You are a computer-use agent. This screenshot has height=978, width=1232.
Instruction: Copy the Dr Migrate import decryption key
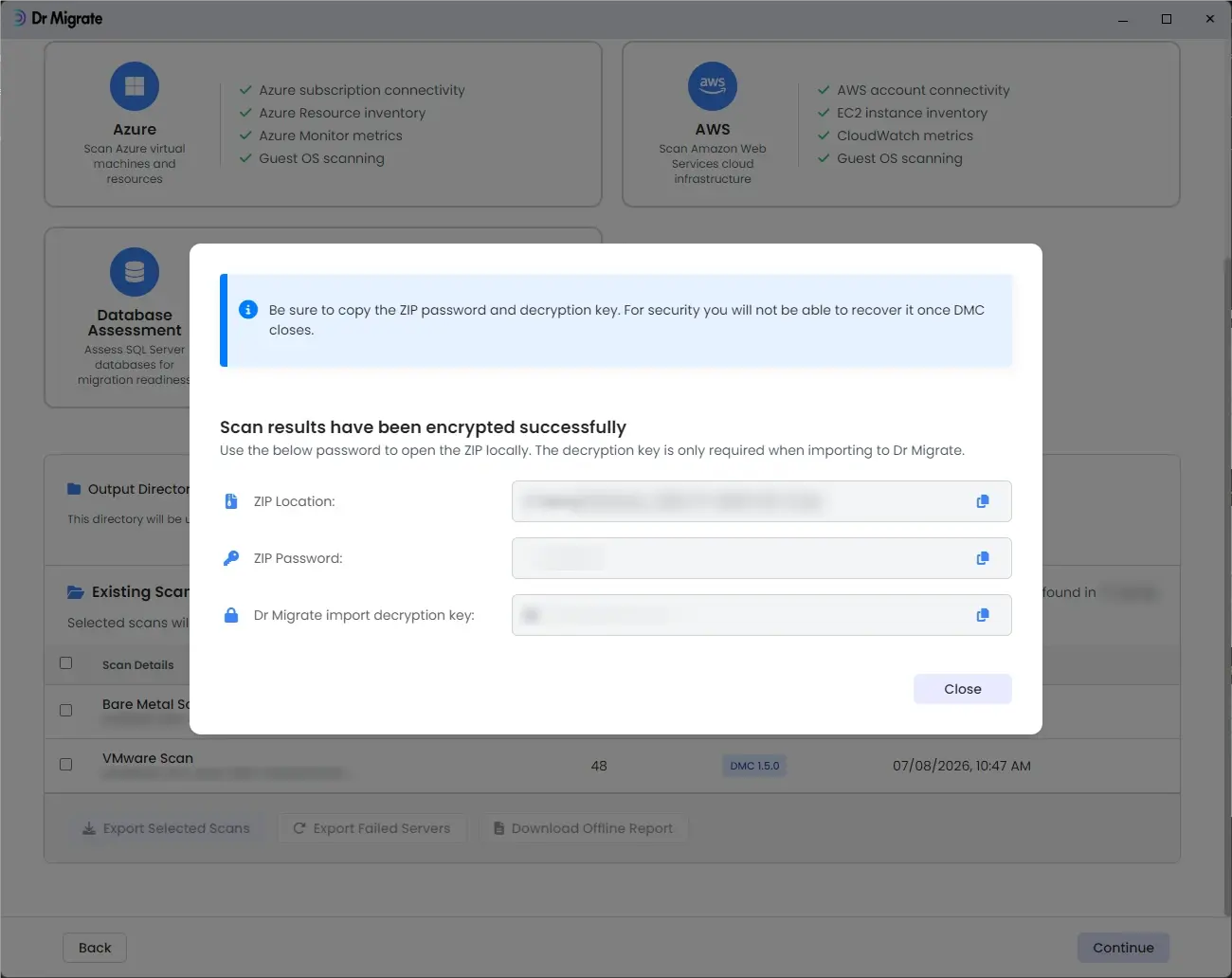pyautogui.click(x=983, y=615)
